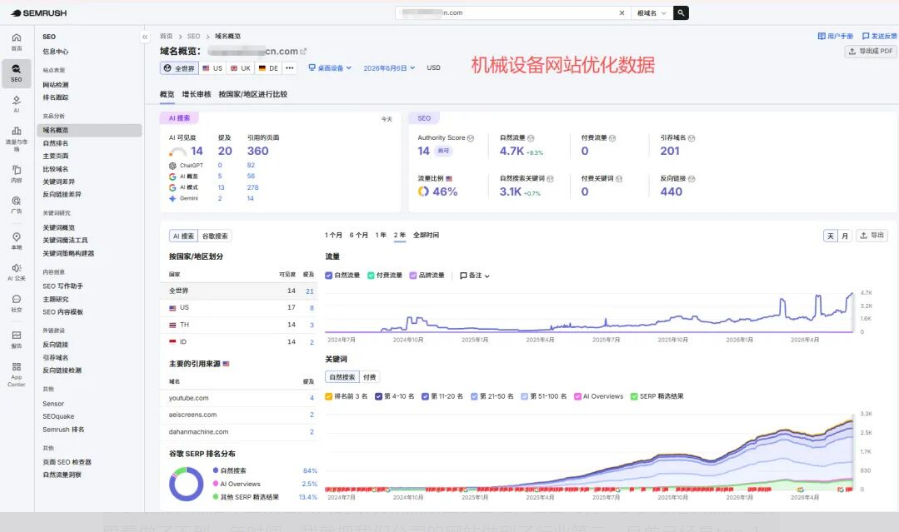Open the domain external link icon
The width and height of the screenshot is (899, 532).
click(303, 51)
